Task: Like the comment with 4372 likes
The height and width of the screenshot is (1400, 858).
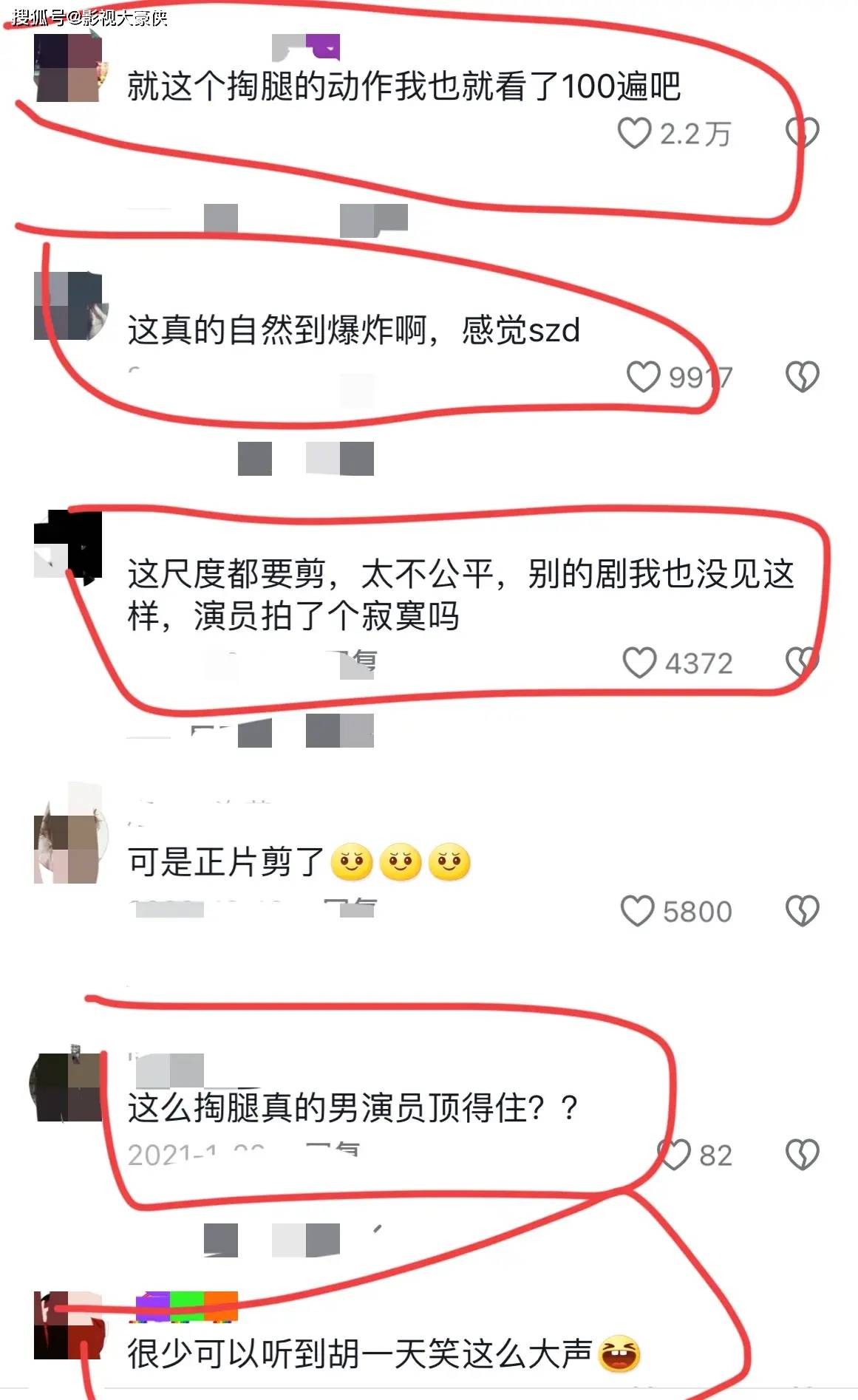Action: [639, 663]
